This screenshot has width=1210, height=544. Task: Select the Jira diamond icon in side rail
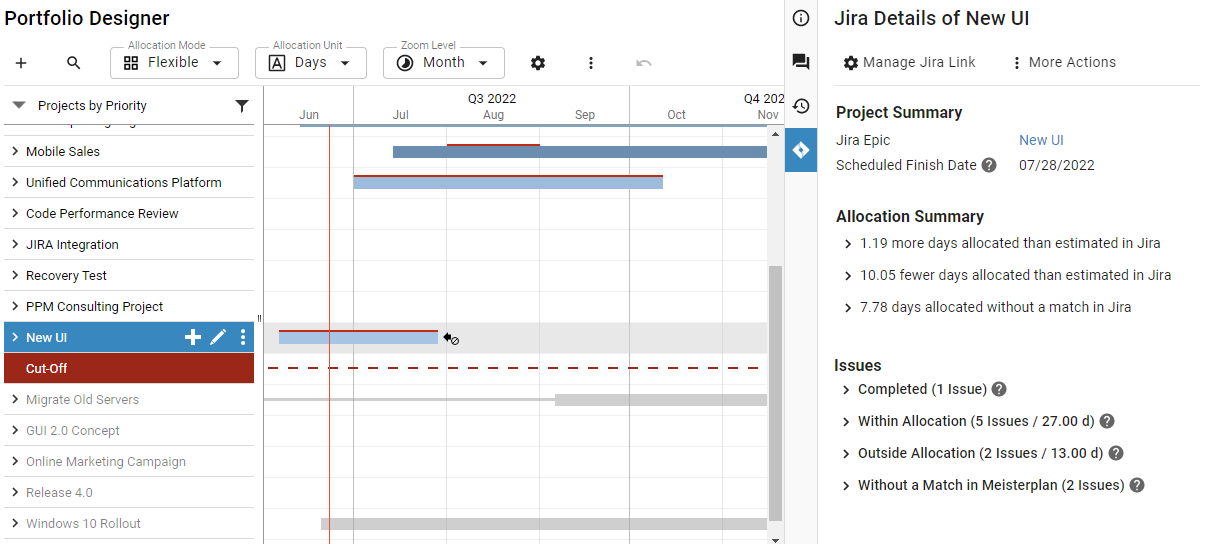(801, 150)
